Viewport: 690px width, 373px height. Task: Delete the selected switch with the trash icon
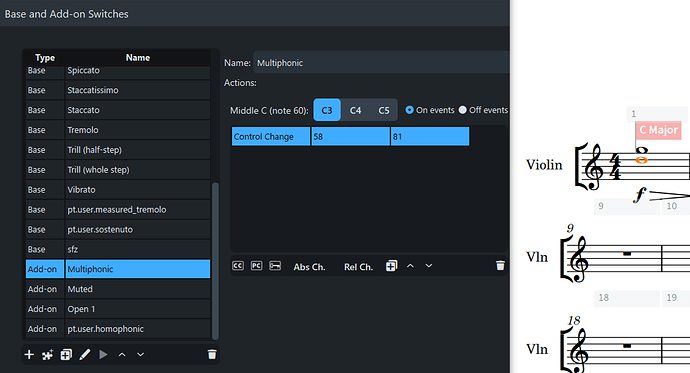[x=212, y=354]
